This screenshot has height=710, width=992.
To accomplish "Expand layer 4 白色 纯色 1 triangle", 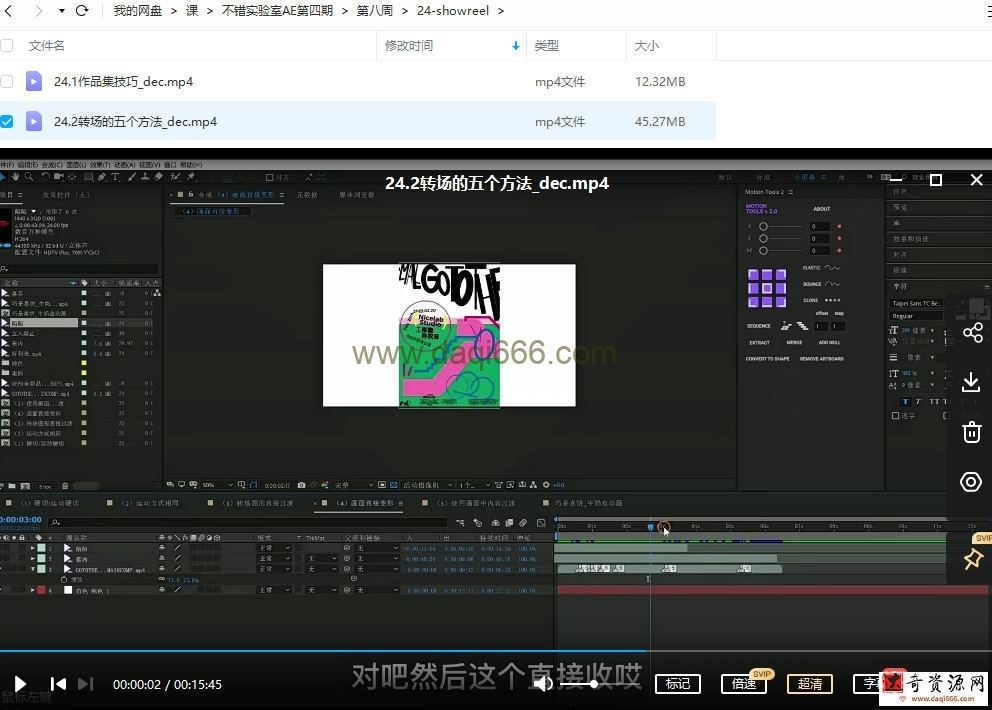I will pos(33,590).
